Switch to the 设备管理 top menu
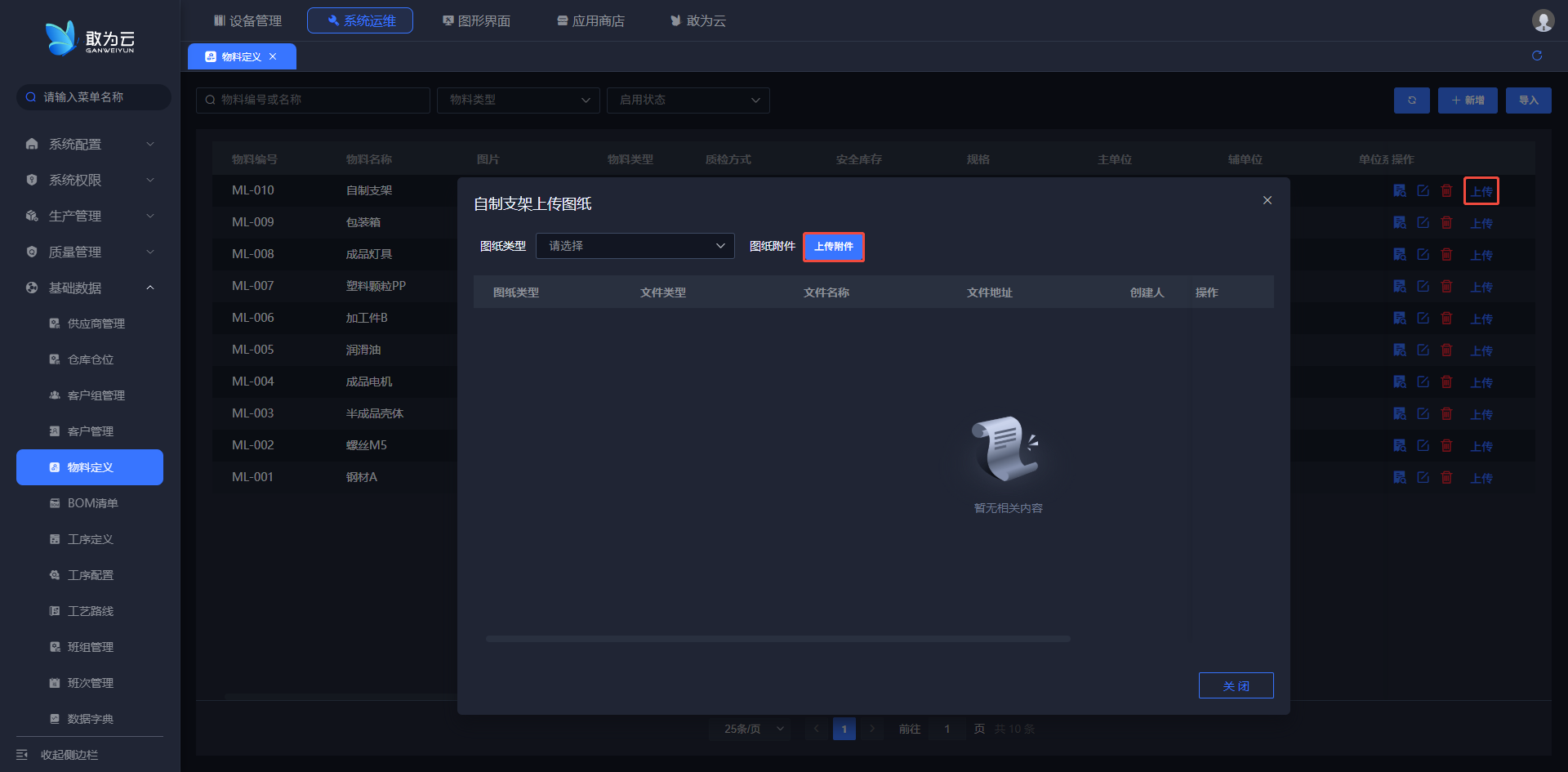Image resolution: width=1568 pixels, height=772 pixels. pos(247,20)
